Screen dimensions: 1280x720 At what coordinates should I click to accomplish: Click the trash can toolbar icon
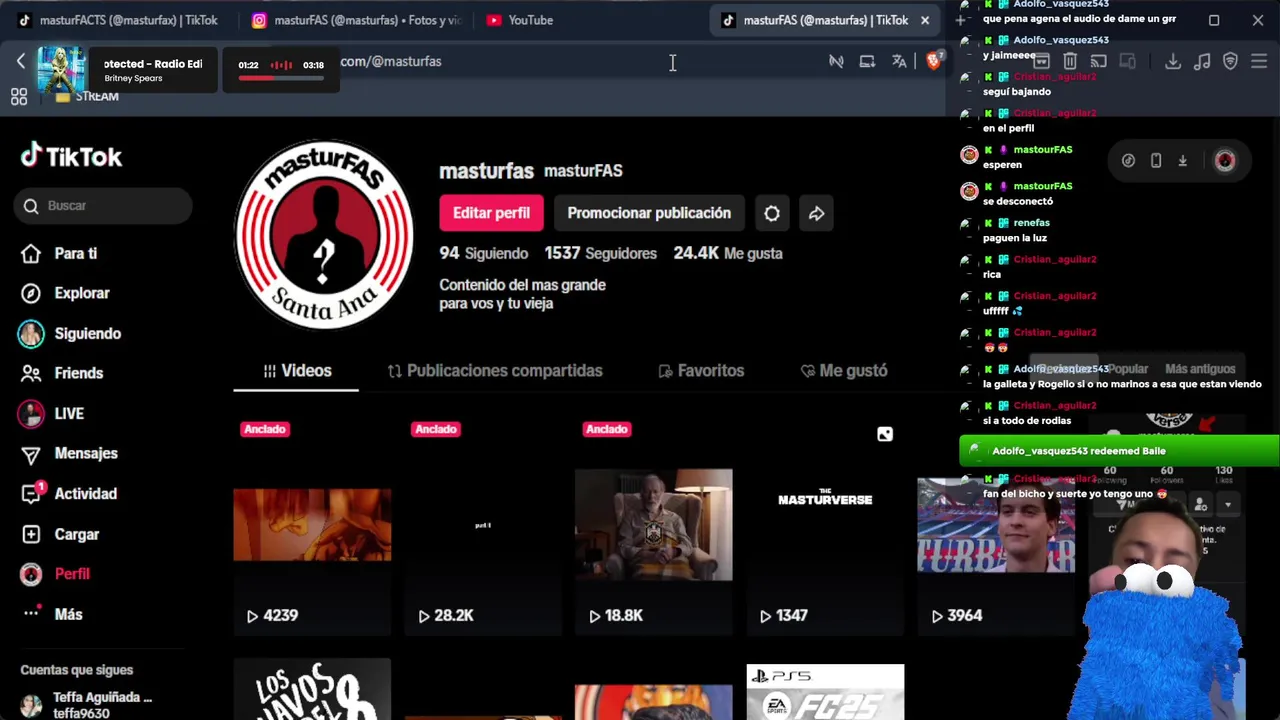pyautogui.click(x=1070, y=61)
